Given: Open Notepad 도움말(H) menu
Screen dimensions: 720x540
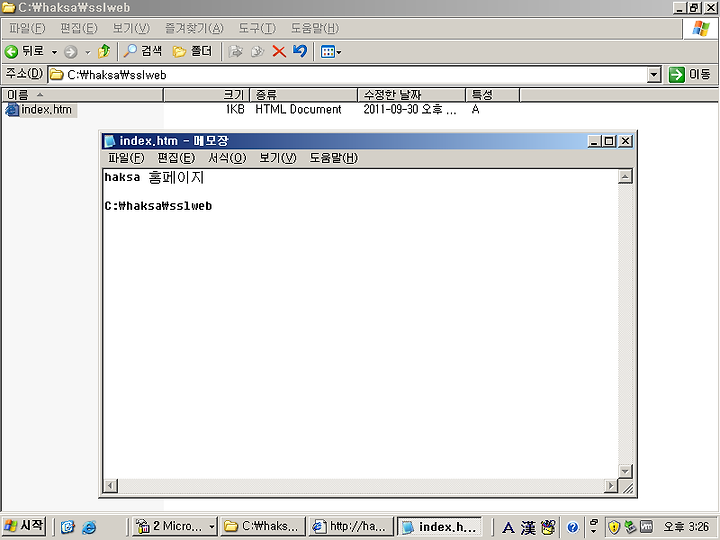Looking at the screenshot, I should click(334, 158).
